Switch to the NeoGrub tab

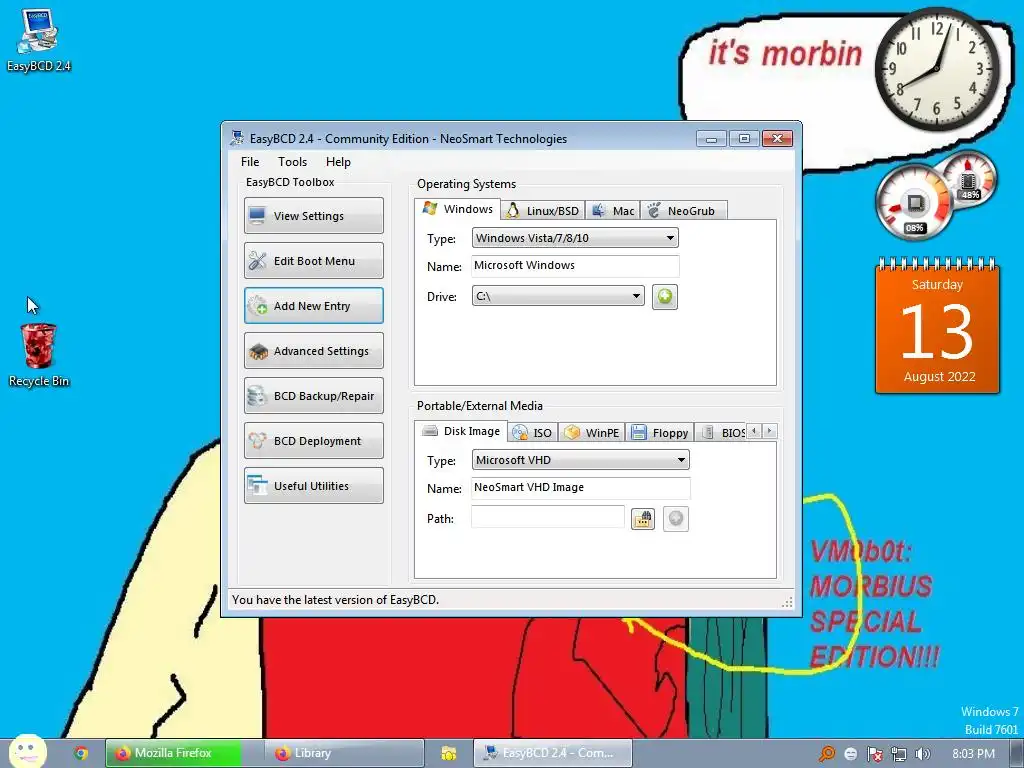(684, 211)
